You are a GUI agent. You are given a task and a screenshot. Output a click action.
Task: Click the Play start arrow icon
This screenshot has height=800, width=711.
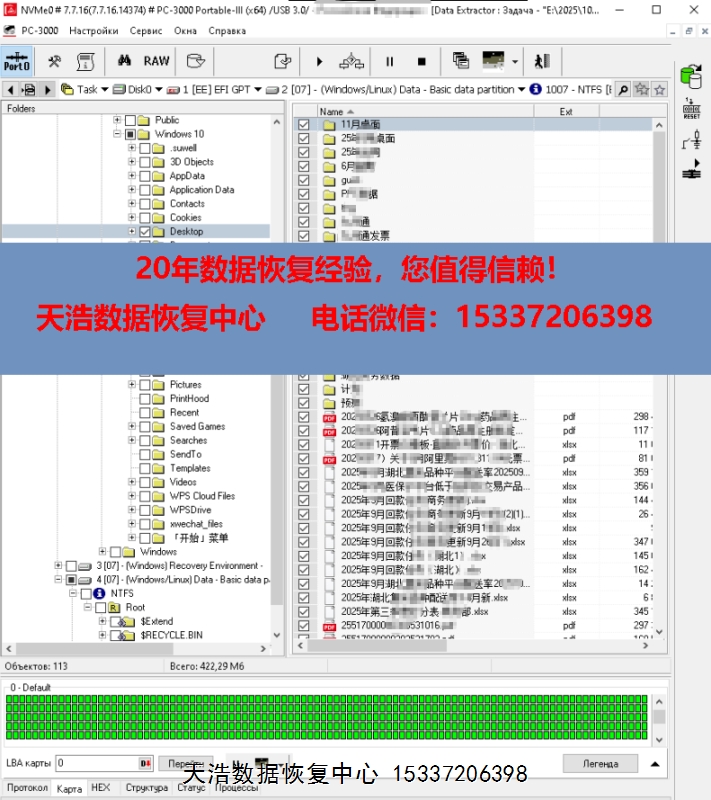[319, 61]
